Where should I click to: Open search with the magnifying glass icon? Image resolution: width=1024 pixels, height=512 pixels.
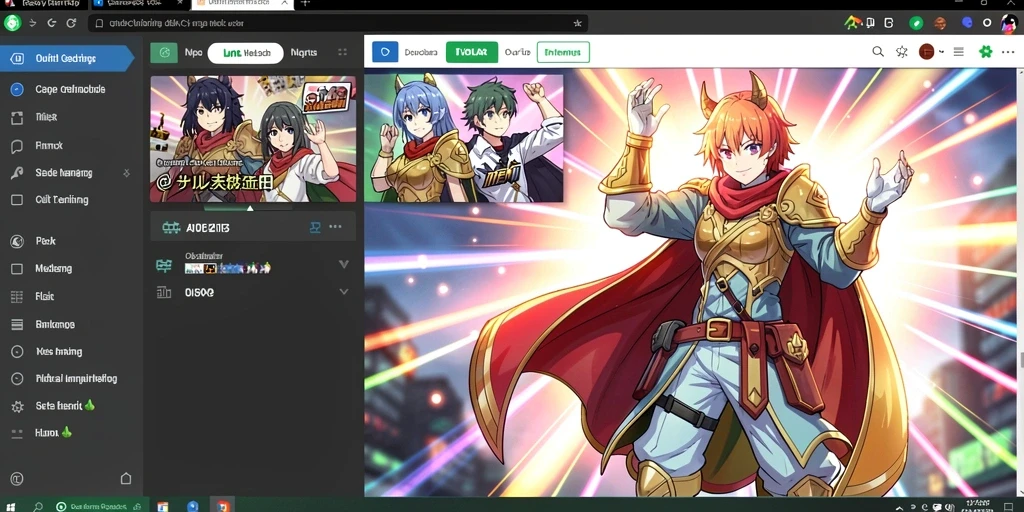click(878, 52)
